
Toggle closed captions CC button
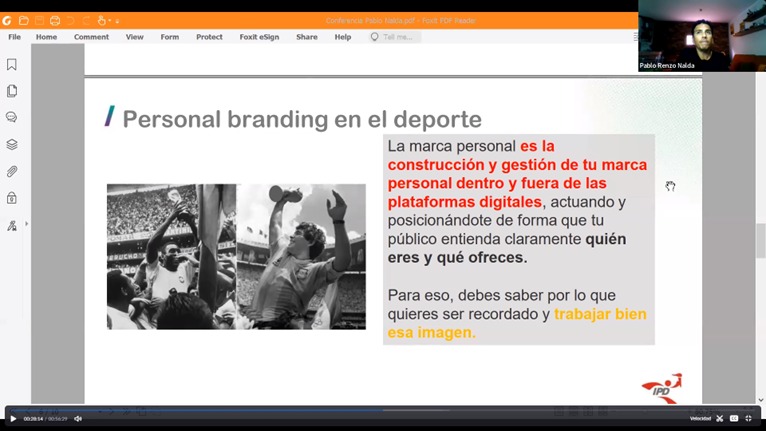tap(734, 418)
